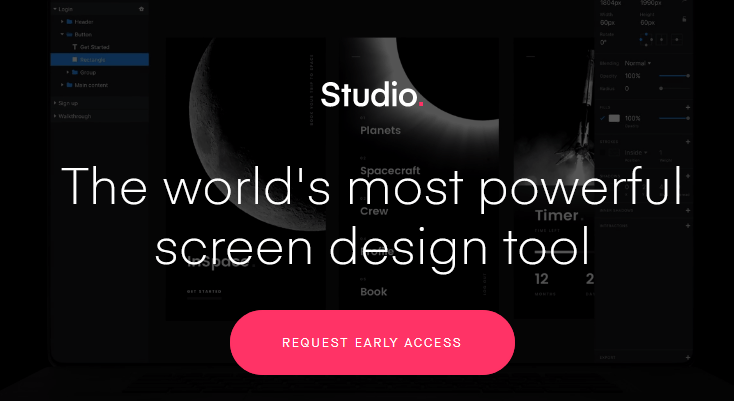The width and height of the screenshot is (734, 401).
Task: Collapse the Button folder layer
Action: tap(62, 34)
